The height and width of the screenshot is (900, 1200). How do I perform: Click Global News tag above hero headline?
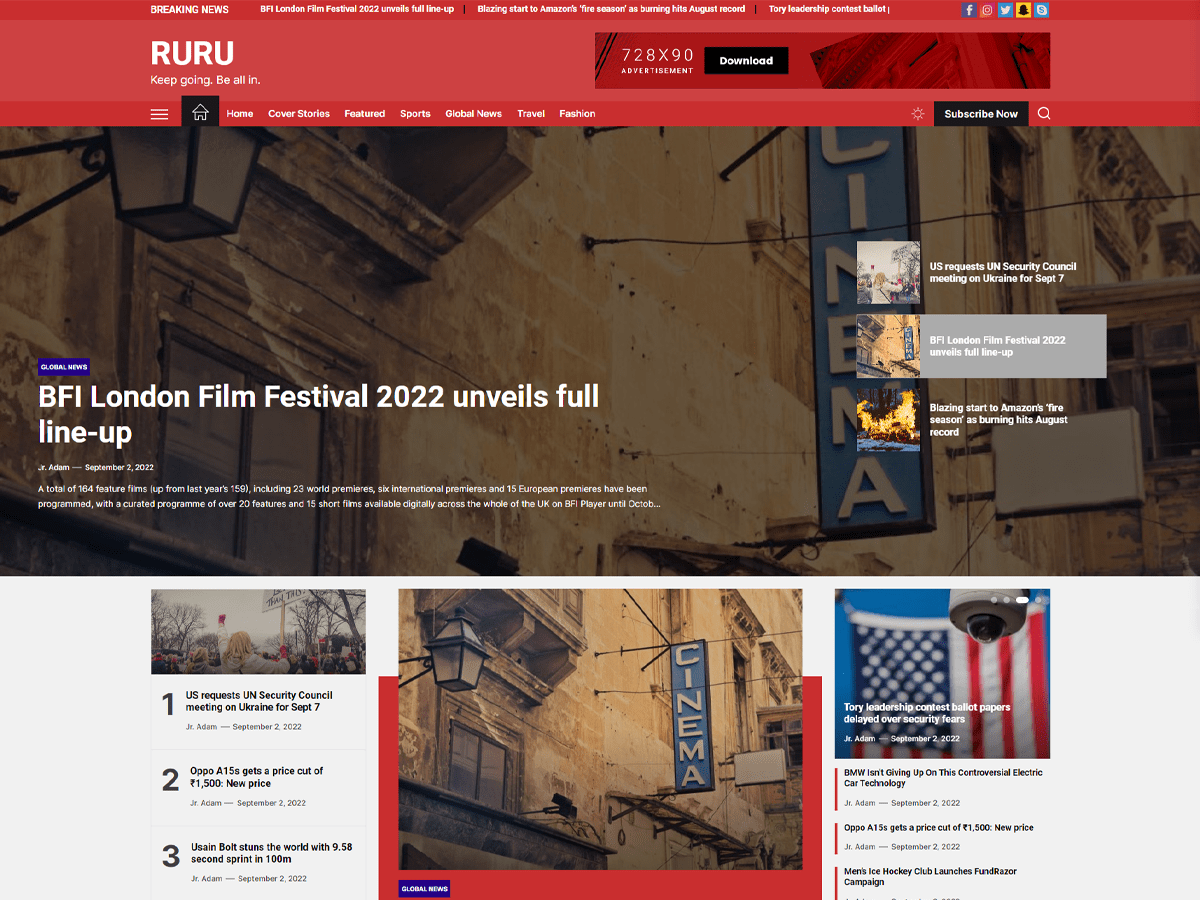(x=64, y=367)
